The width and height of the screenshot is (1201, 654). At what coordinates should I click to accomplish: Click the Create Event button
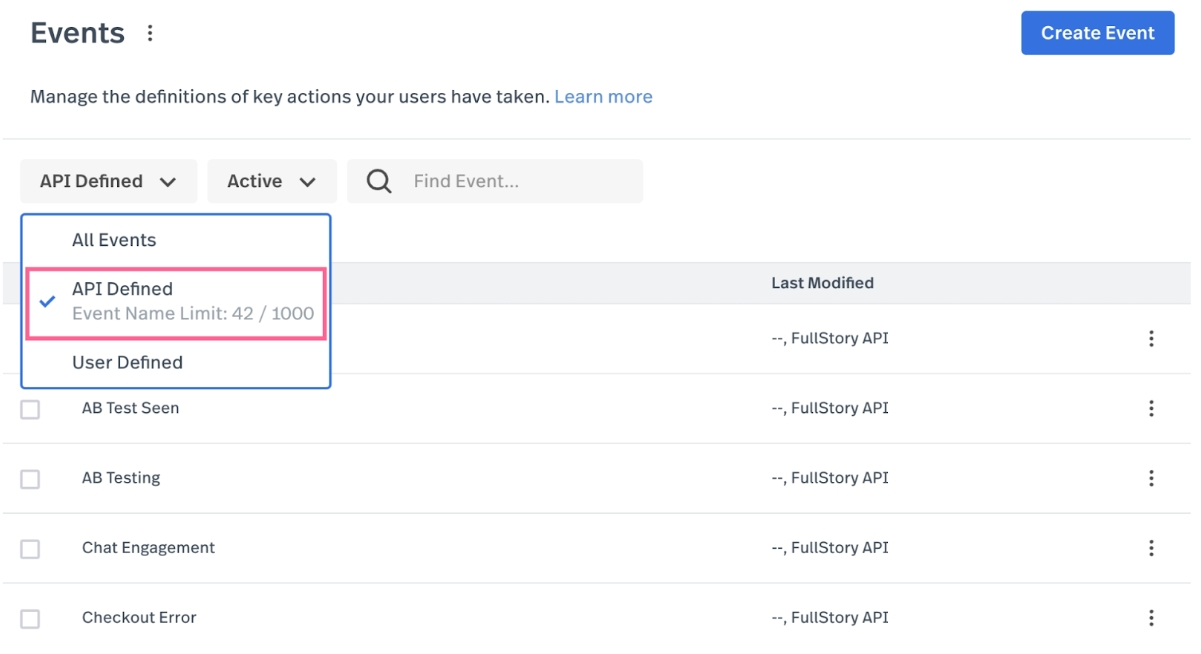pos(1097,33)
